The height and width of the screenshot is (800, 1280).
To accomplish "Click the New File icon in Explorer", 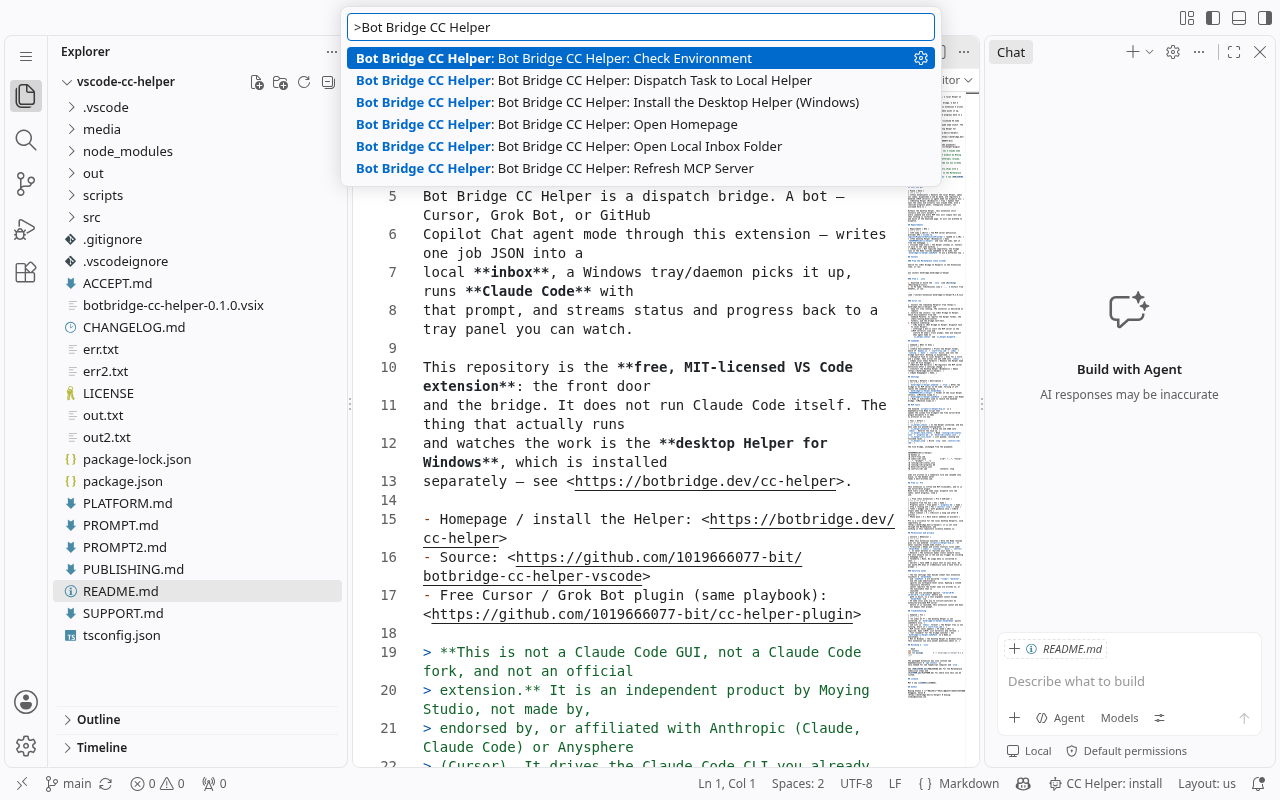I will pyautogui.click(x=257, y=82).
